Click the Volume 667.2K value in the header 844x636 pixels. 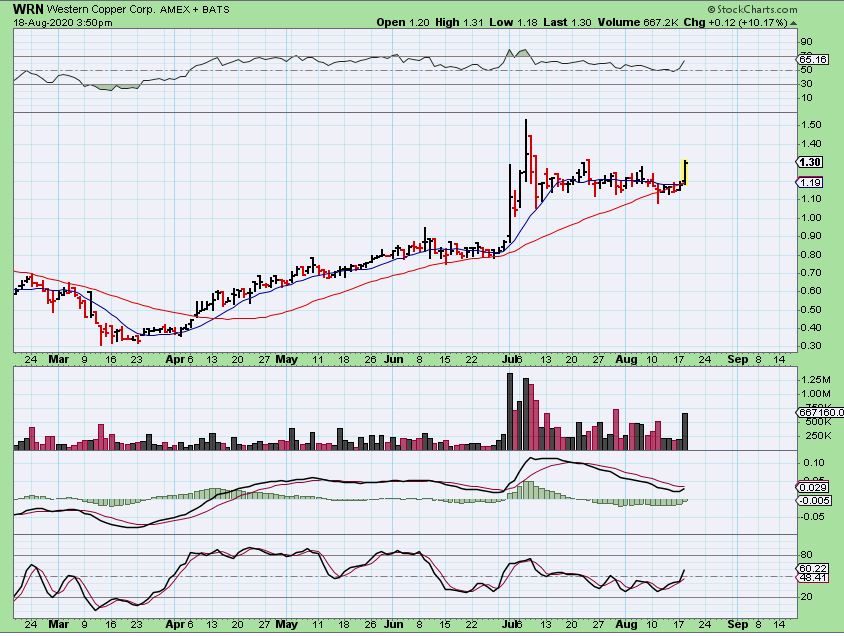click(637, 23)
